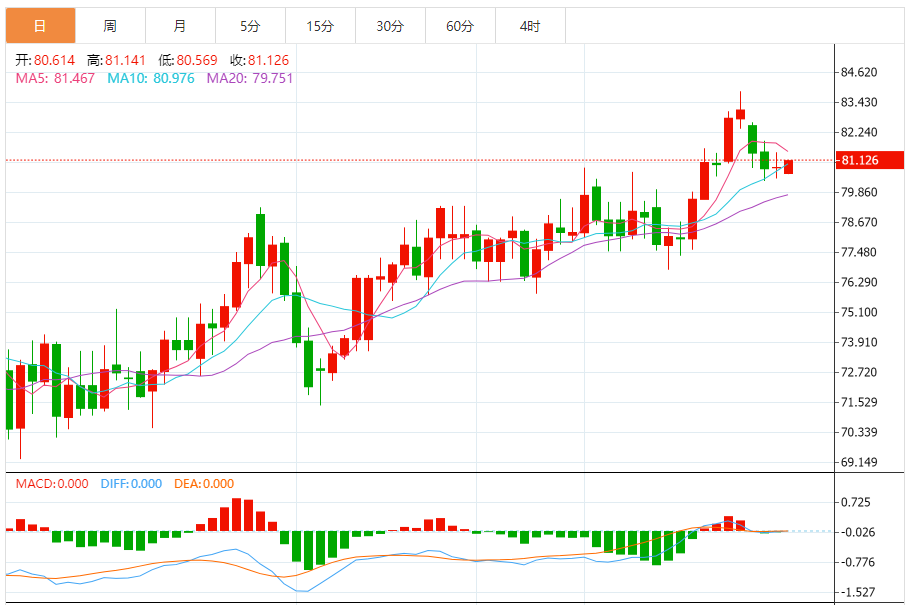The width and height of the screenshot is (912, 605).
Task: Click the MACD:0.000 label
Action: (52, 483)
